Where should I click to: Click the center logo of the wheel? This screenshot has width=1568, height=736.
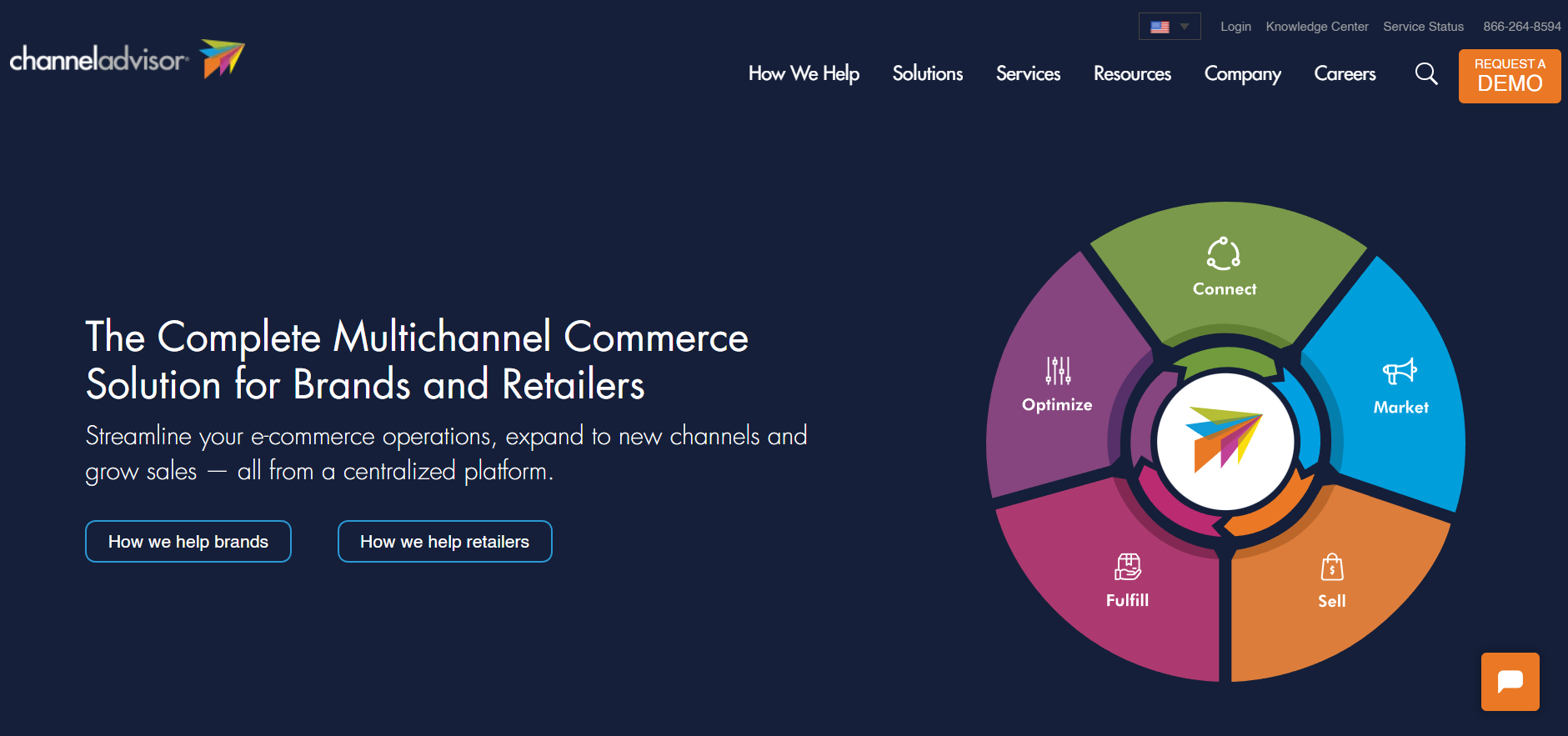[1225, 440]
